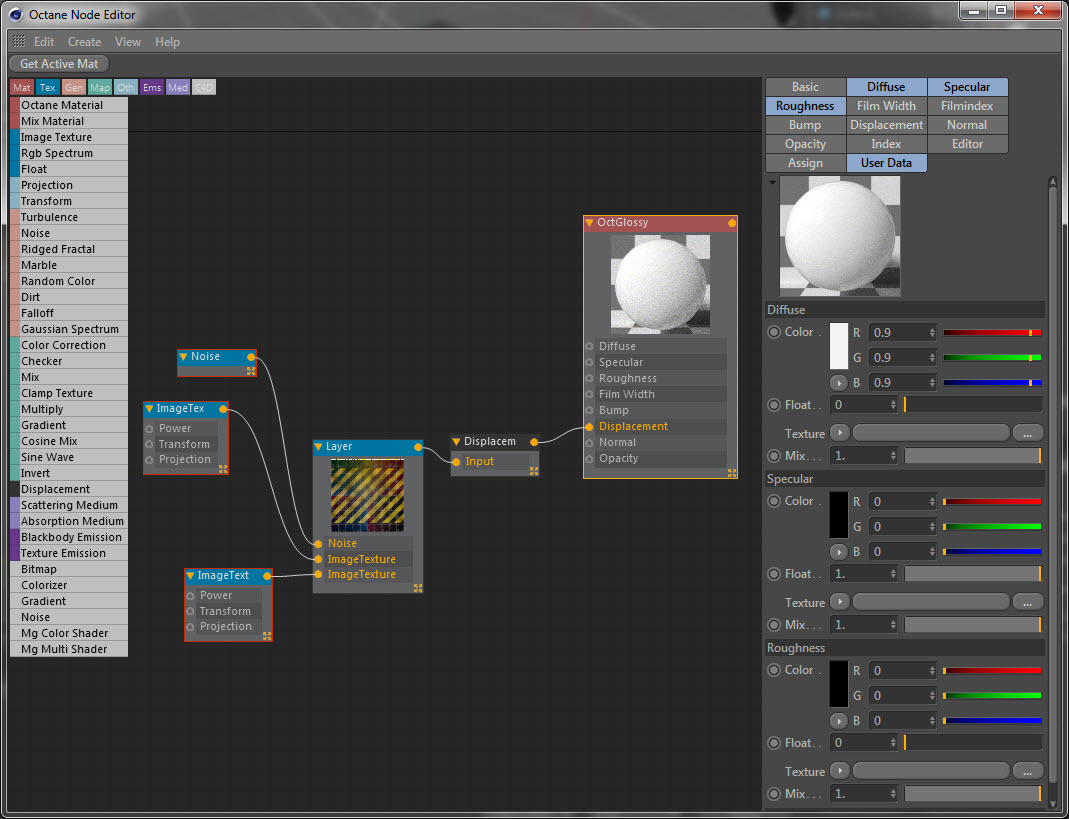Open the View menu
Viewport: 1069px width, 819px height.
pyautogui.click(x=127, y=42)
